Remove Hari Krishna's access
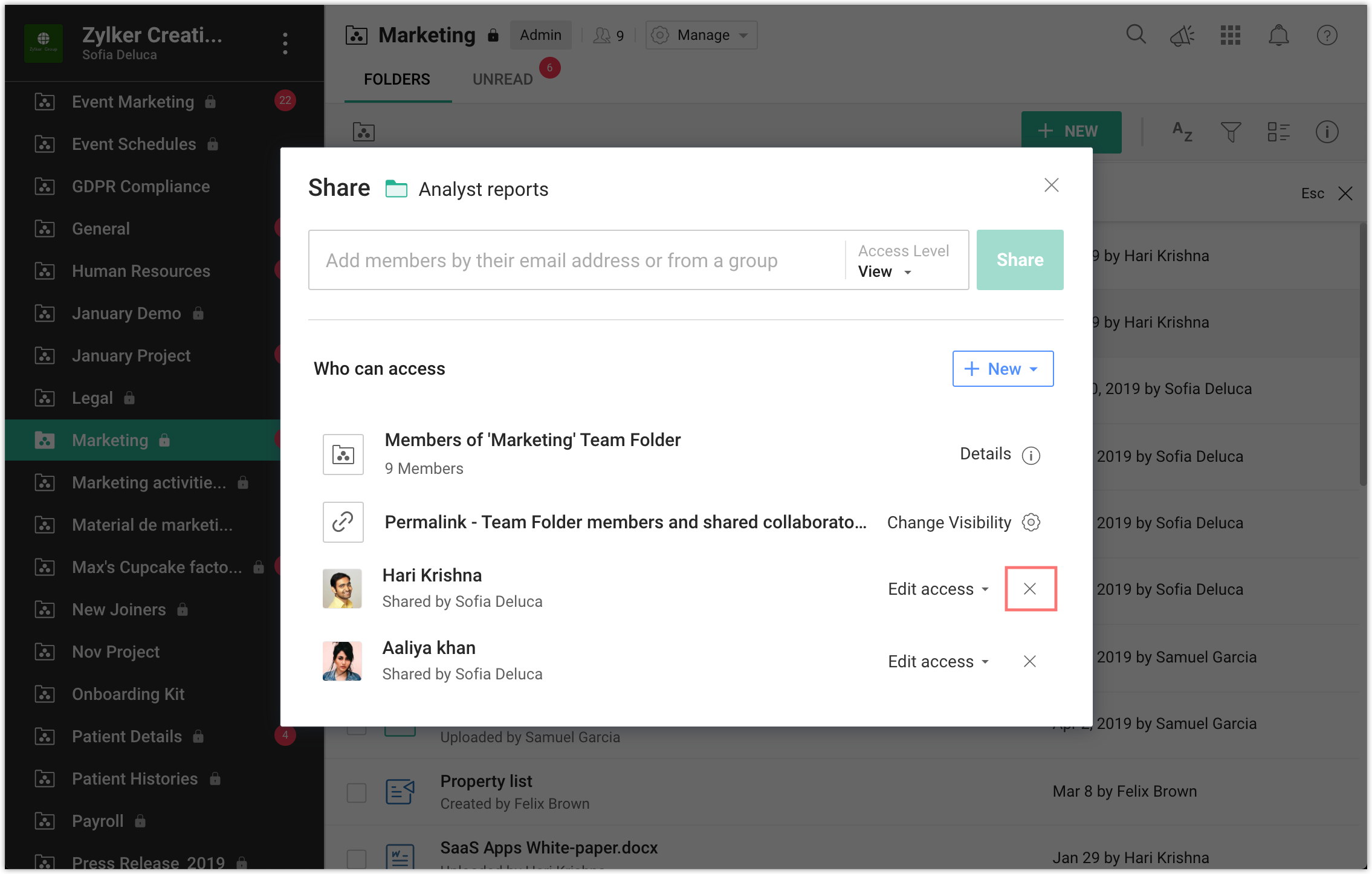The width and height of the screenshot is (1372, 874). pyautogui.click(x=1031, y=589)
